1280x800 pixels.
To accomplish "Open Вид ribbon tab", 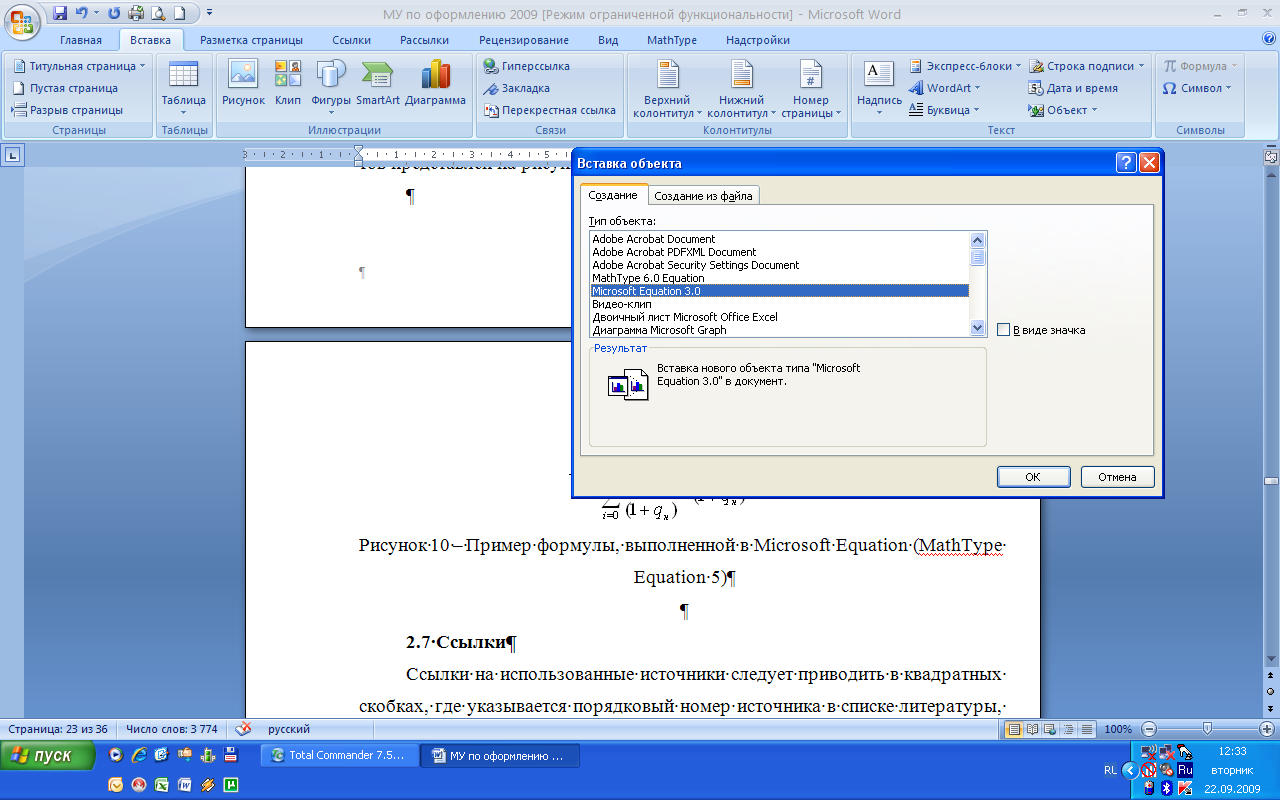I will coord(608,40).
